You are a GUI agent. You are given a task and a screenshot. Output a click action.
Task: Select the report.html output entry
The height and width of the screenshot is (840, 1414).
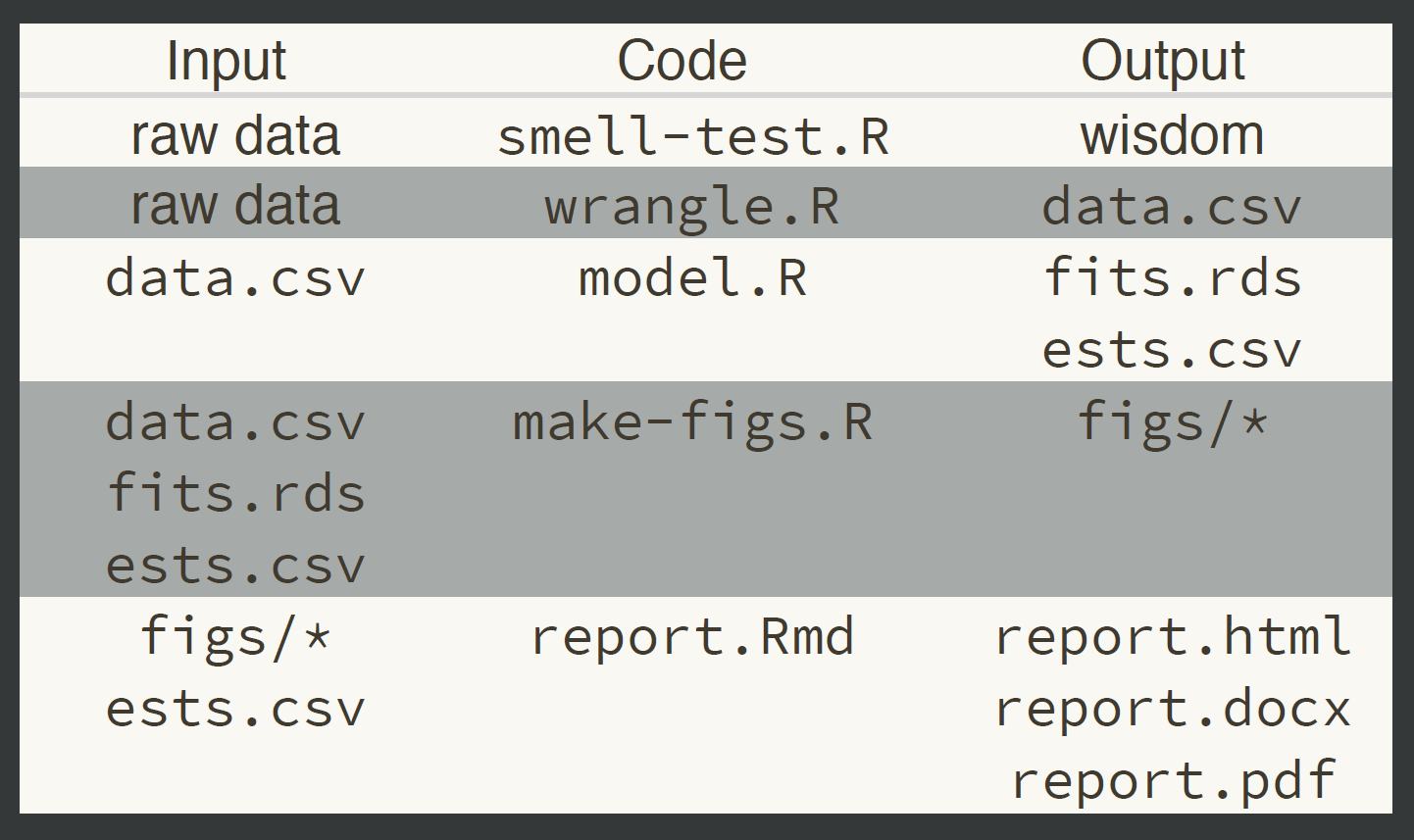(x=1173, y=637)
